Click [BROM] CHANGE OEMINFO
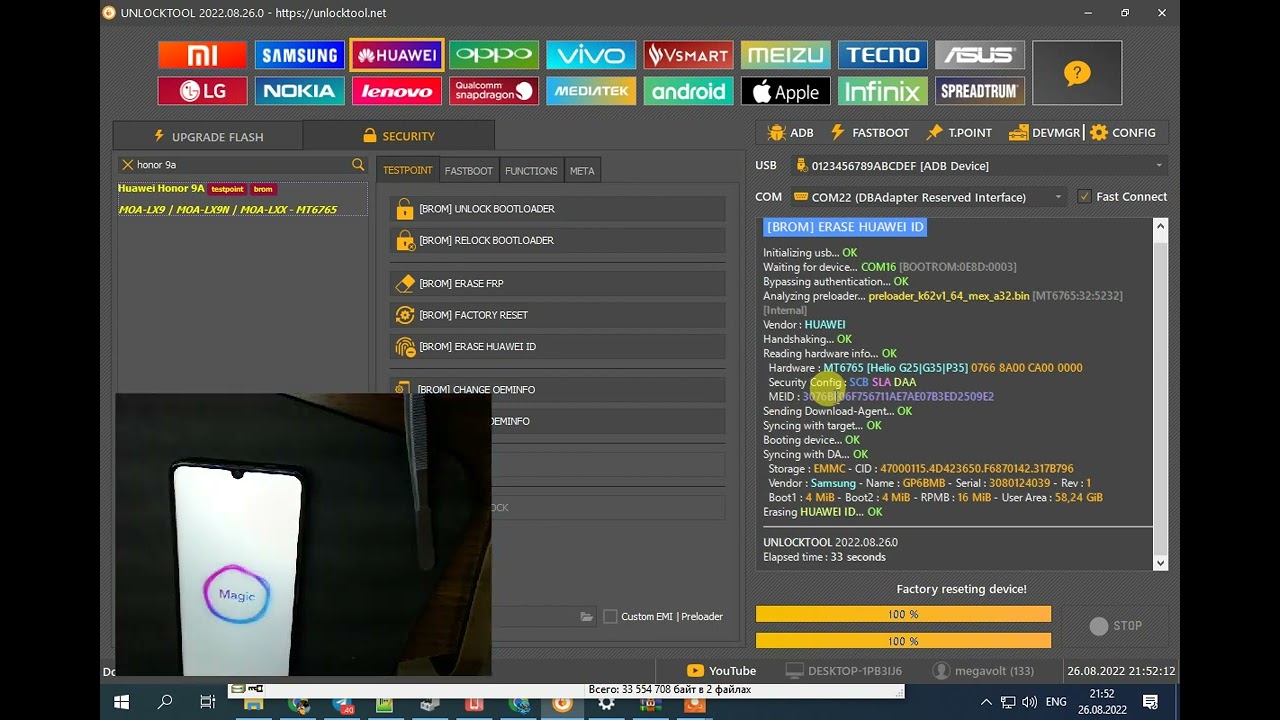The image size is (1280, 720). pos(558,389)
